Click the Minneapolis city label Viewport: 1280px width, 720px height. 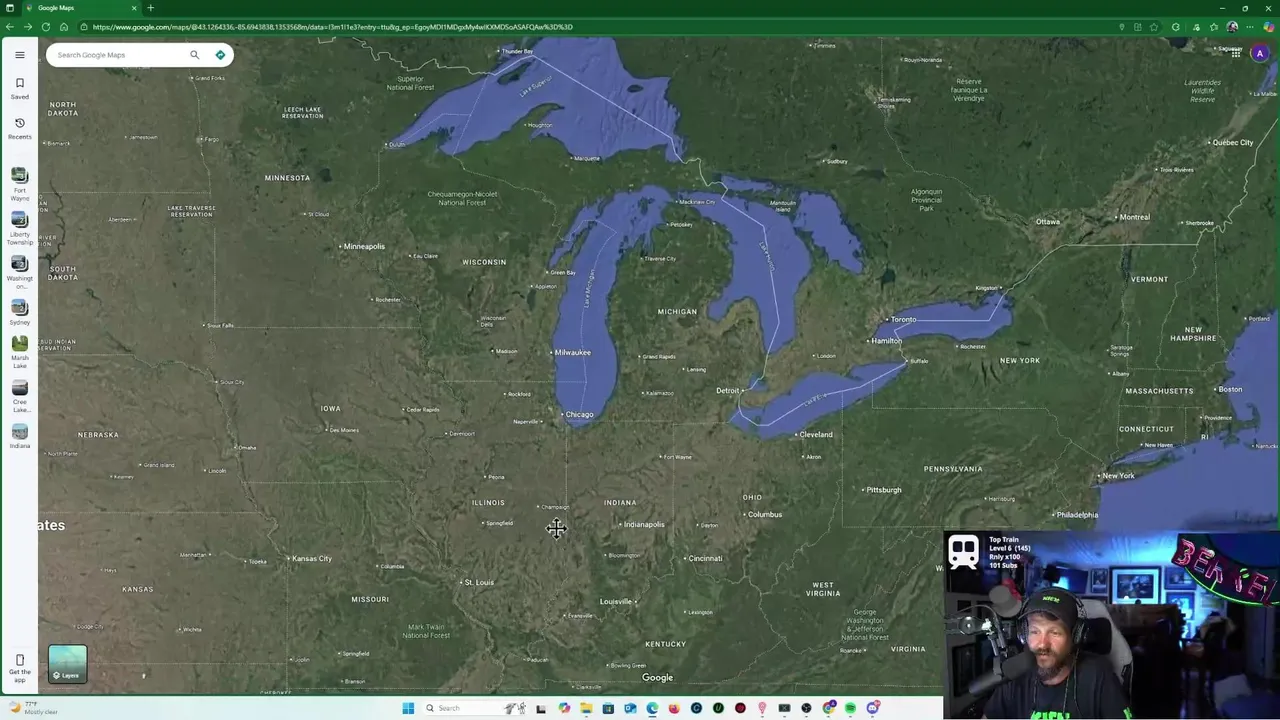pos(364,246)
